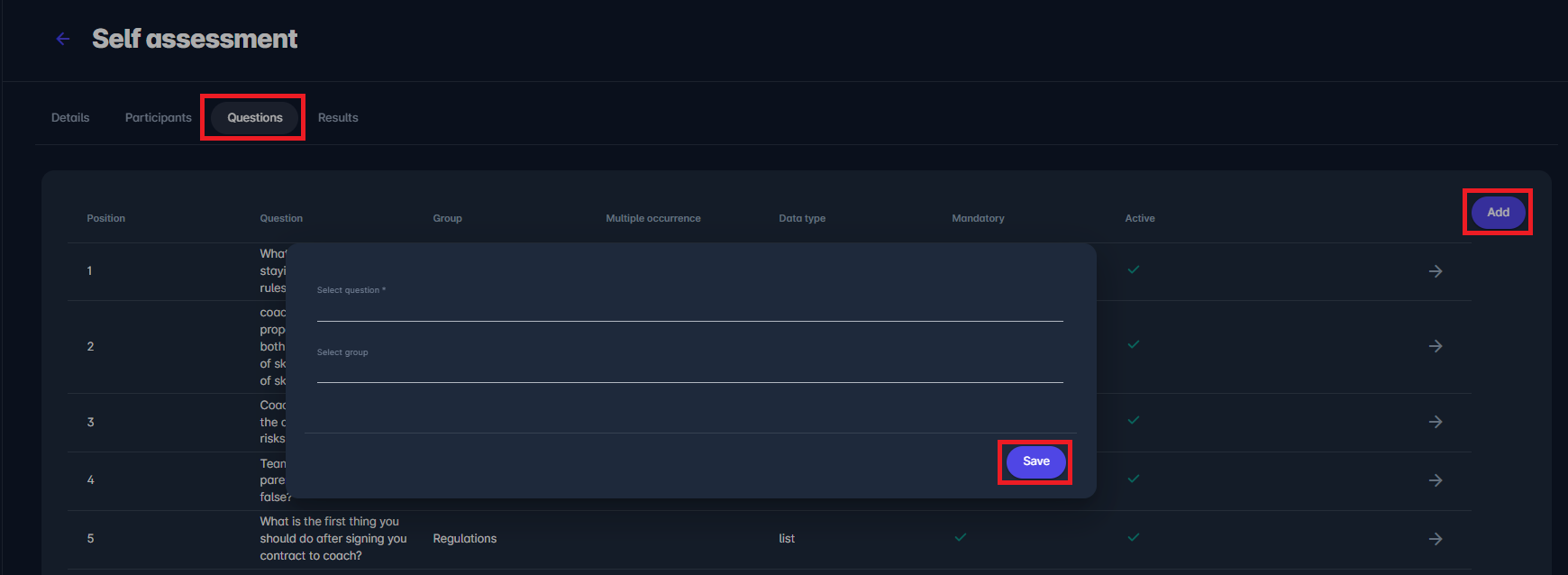Viewport: 1568px width, 575px height.
Task: Click the Save button in dialog
Action: point(1035,461)
